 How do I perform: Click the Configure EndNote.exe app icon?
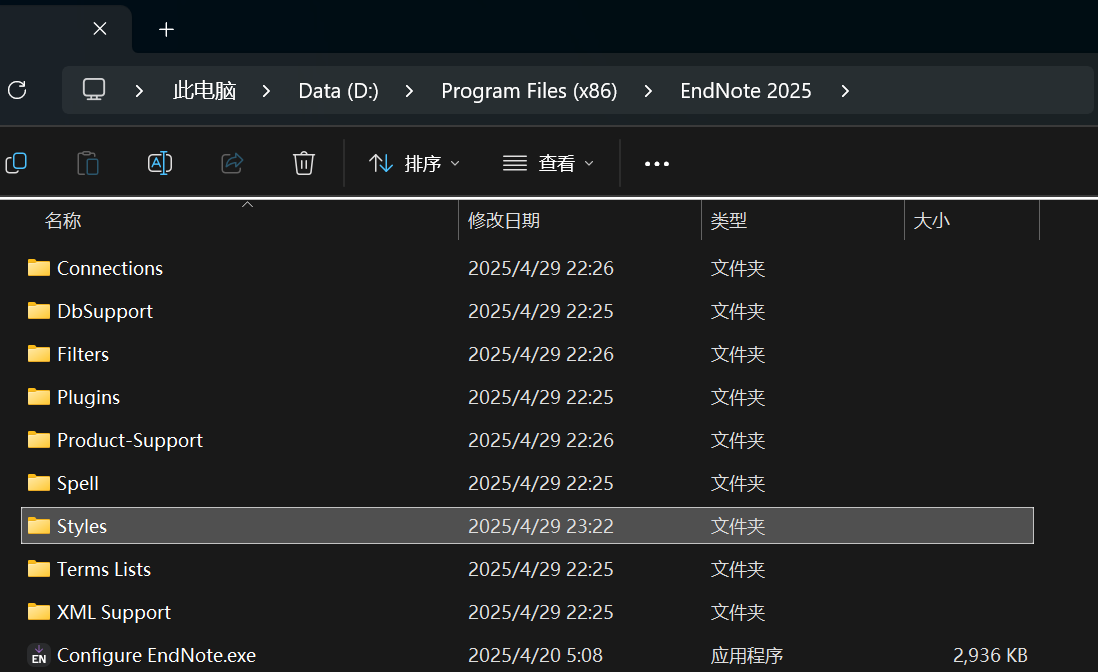(x=39, y=655)
